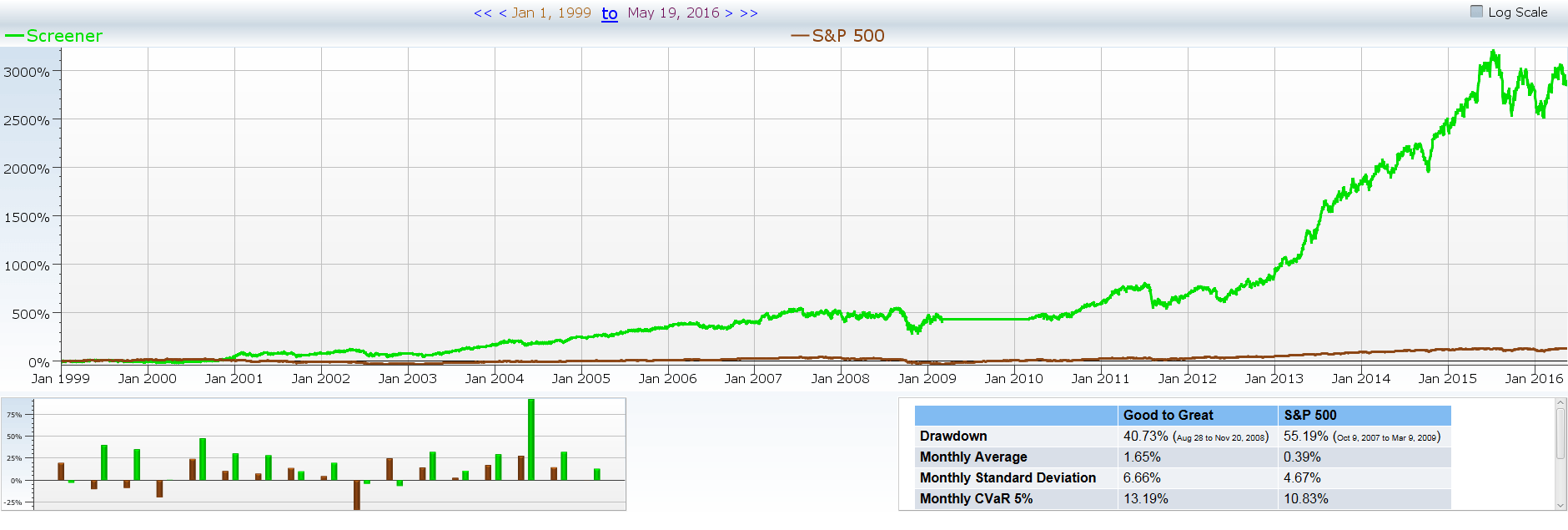
Task: Click the green Screener legend entry
Action: pos(54,36)
